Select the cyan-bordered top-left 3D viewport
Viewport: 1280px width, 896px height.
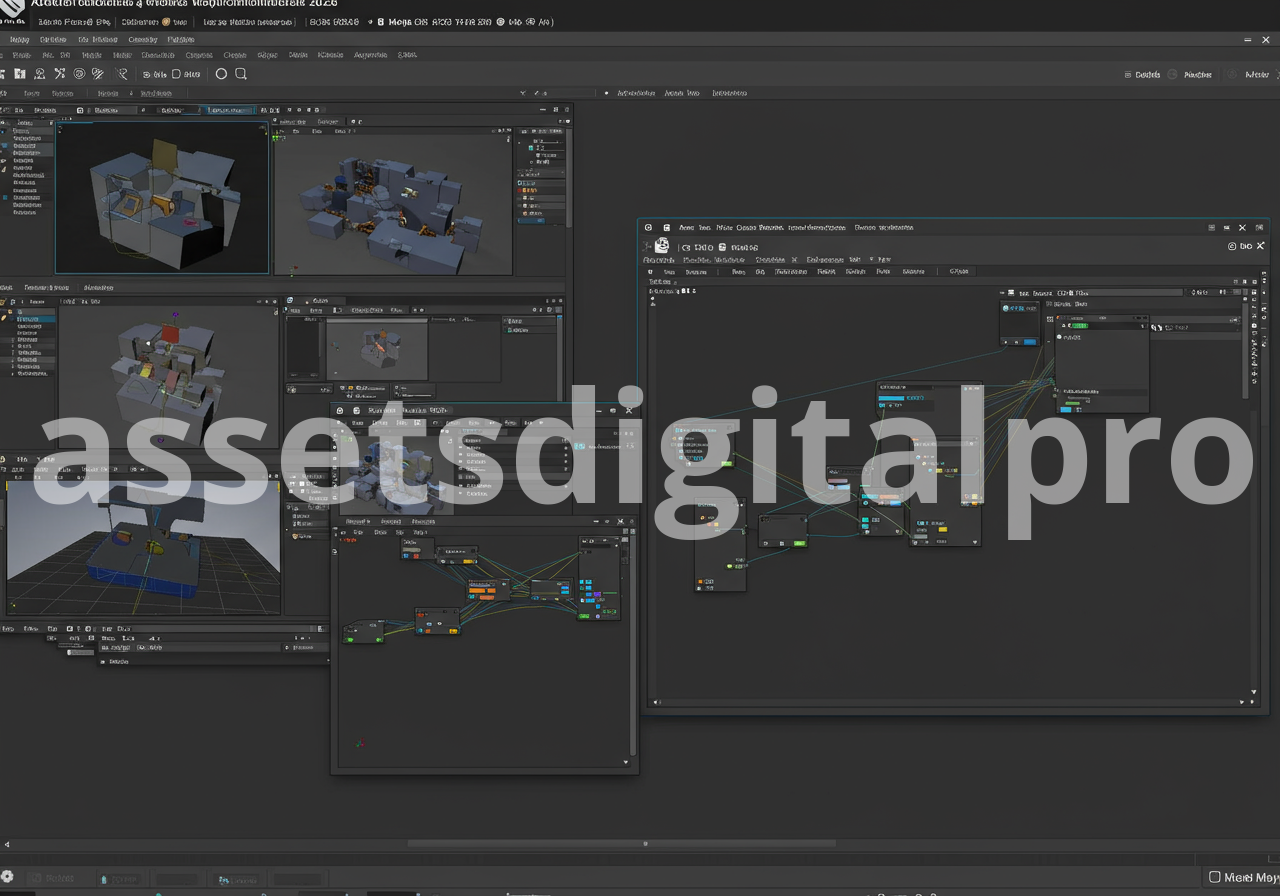coord(162,197)
